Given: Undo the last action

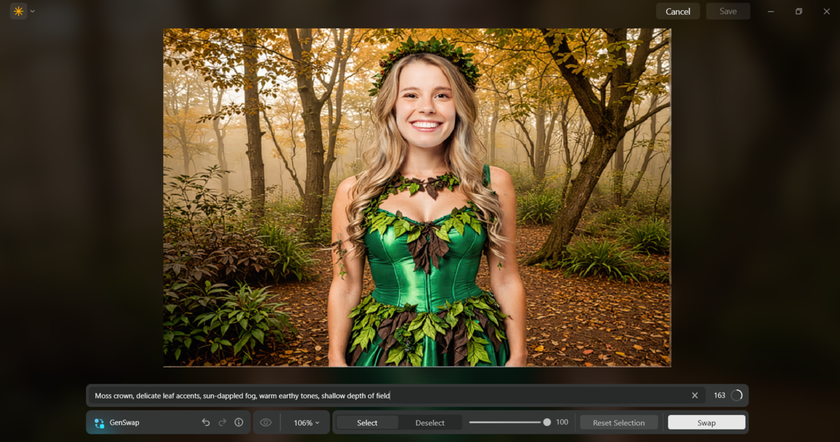Looking at the screenshot, I should tap(206, 423).
